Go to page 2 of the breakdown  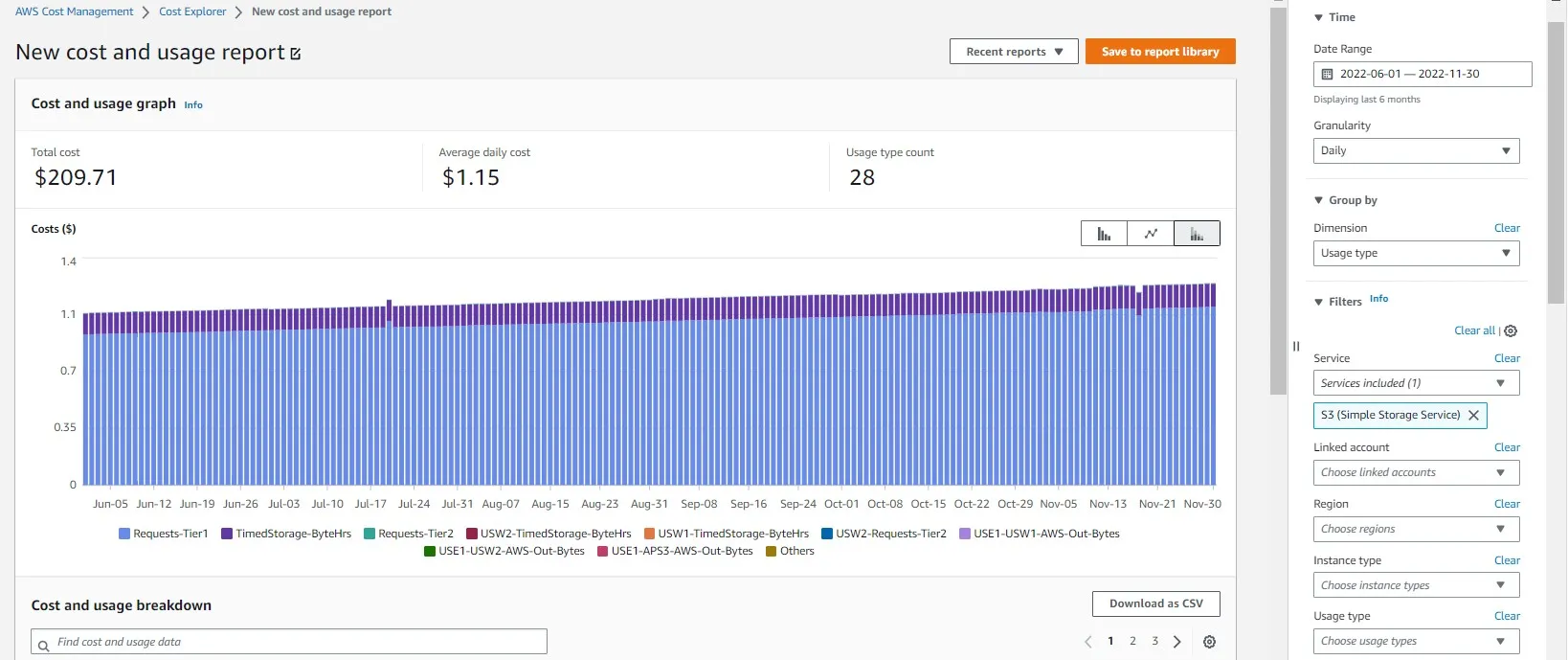click(1132, 642)
